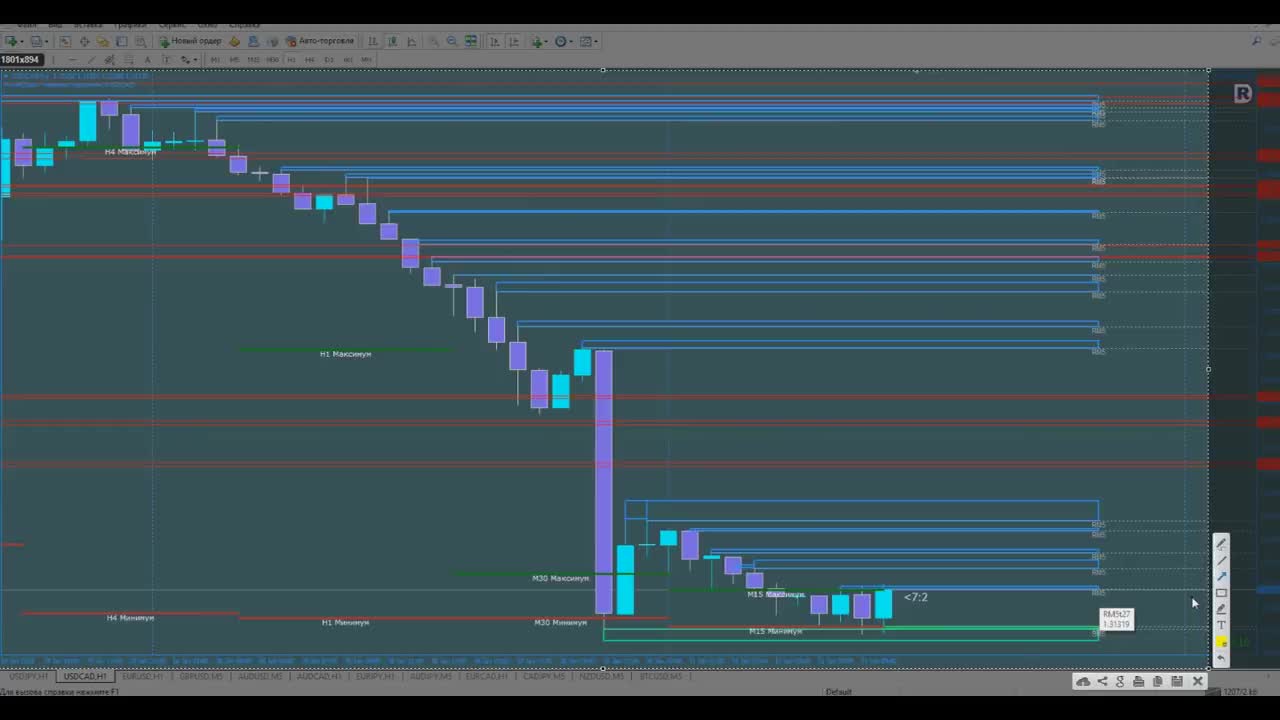
Task: Expand the templates dropdown
Action: [596, 41]
